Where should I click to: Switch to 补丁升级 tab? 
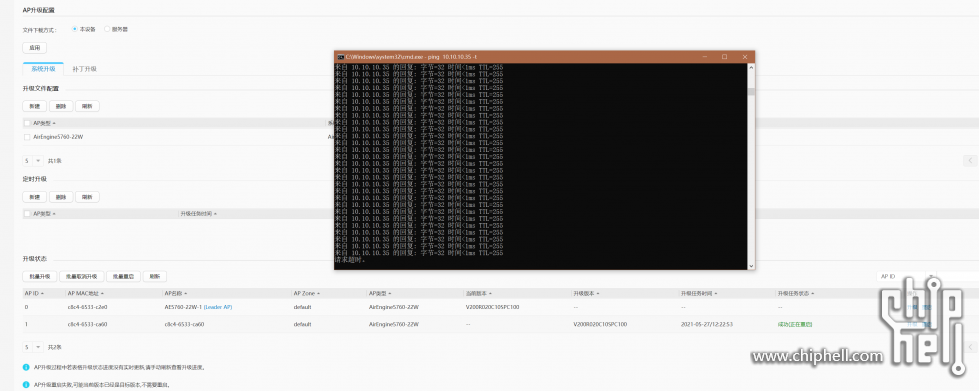[84, 69]
